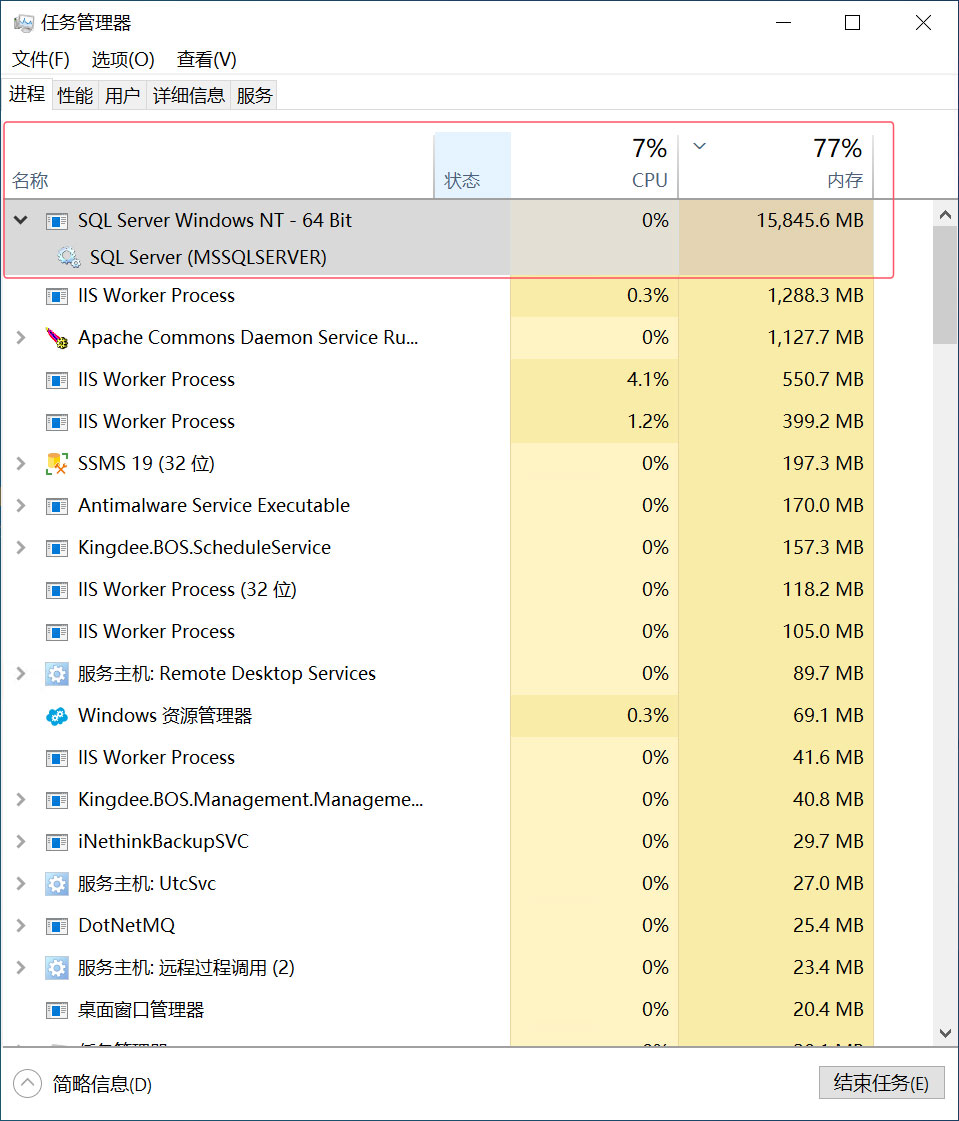This screenshot has height=1121, width=959.
Task: Click the 服务主机: 远程过程调用 gear icon
Action: coord(56,968)
